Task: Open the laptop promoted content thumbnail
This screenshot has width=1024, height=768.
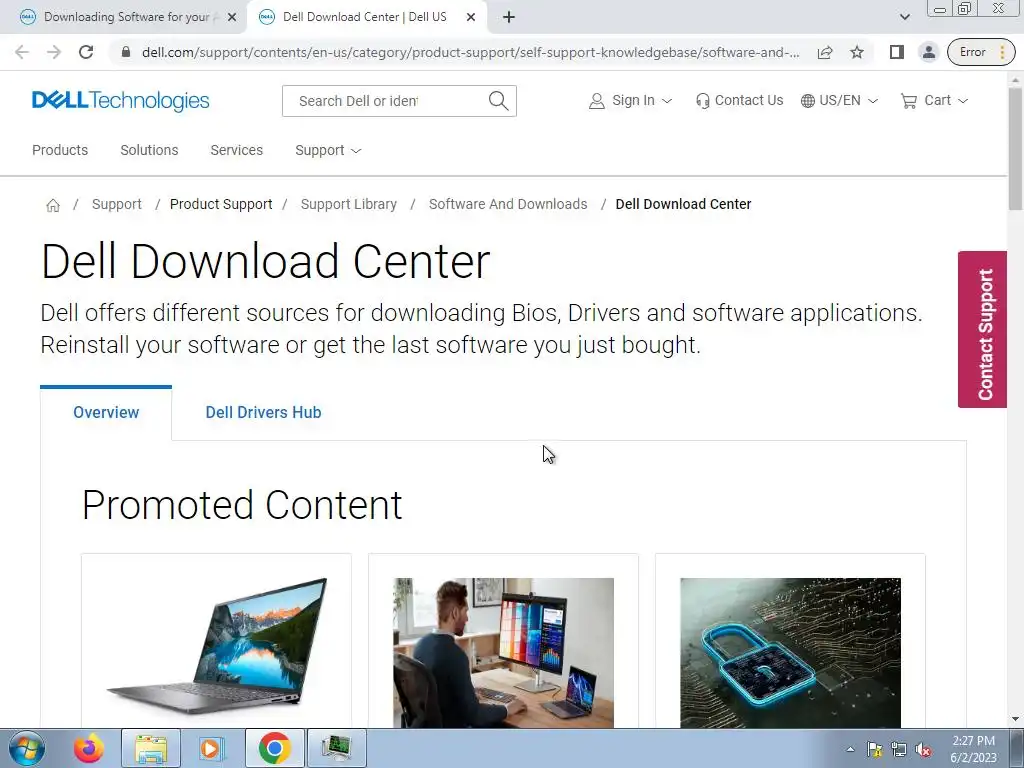Action: 216,645
